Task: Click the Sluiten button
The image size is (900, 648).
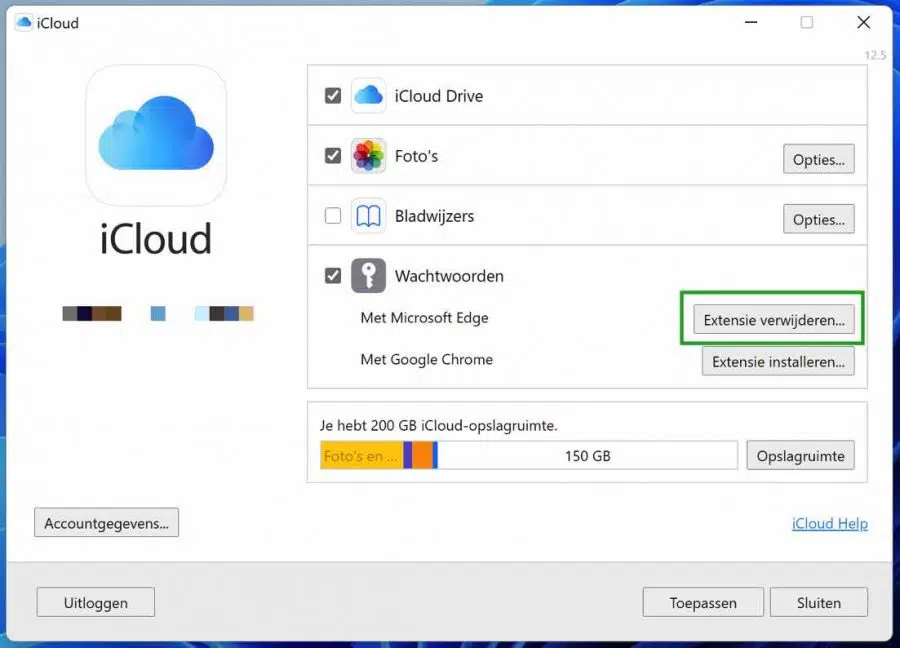Action: click(819, 603)
